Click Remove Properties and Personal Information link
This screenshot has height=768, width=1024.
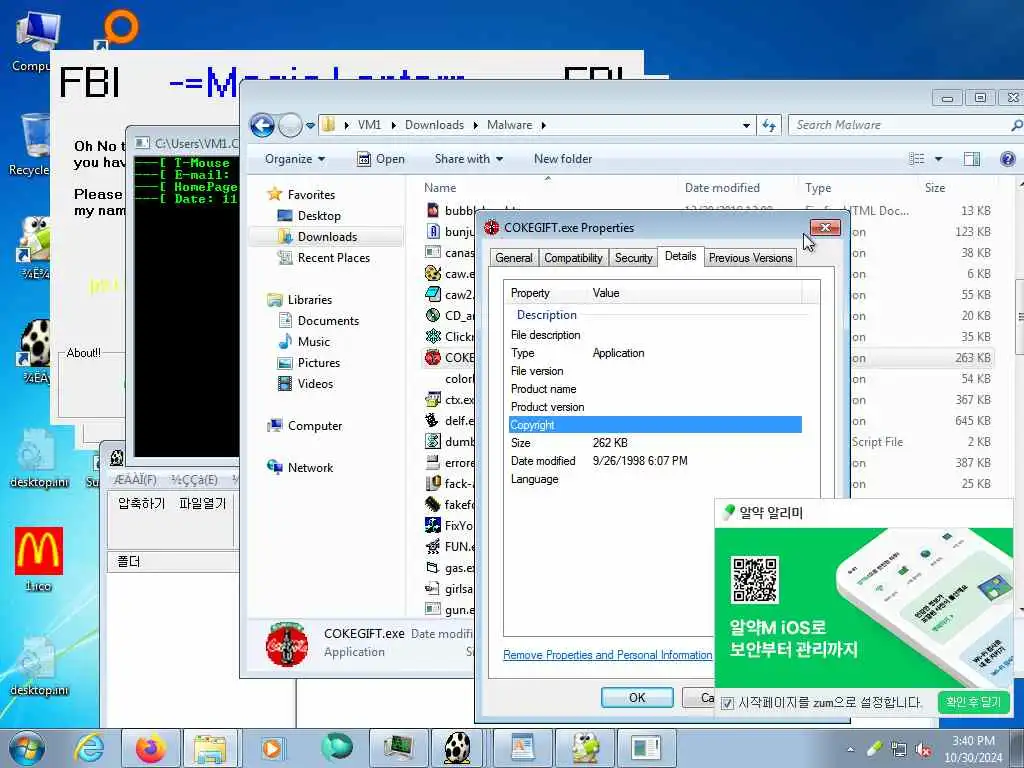607,655
